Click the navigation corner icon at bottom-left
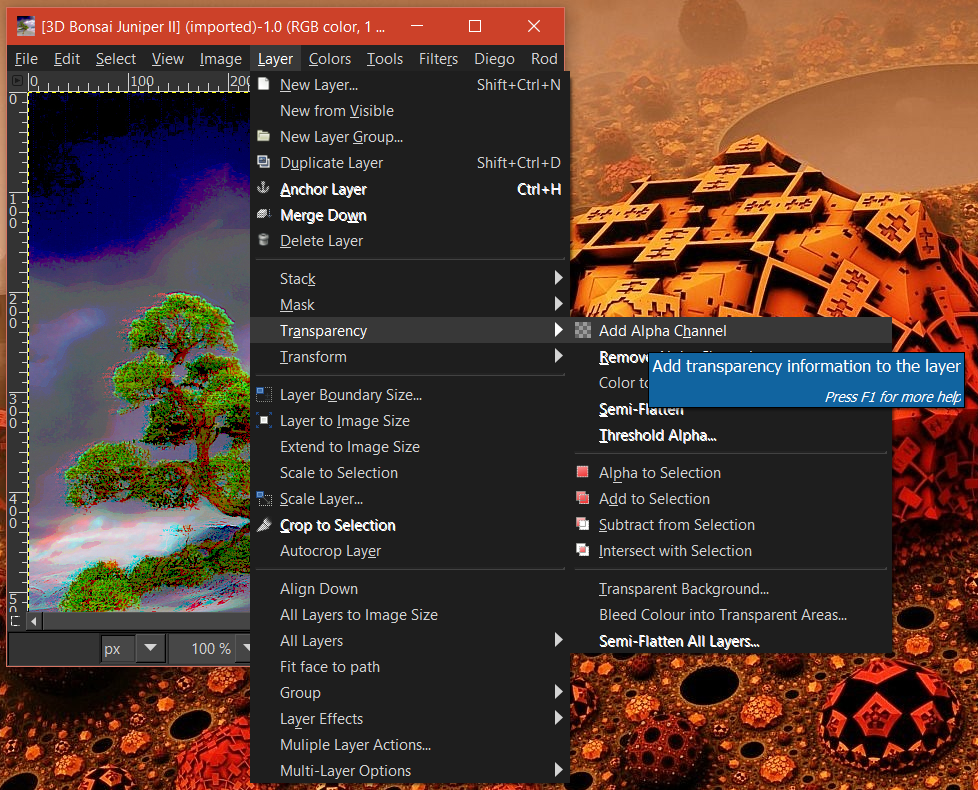The image size is (978, 790). coord(17,621)
